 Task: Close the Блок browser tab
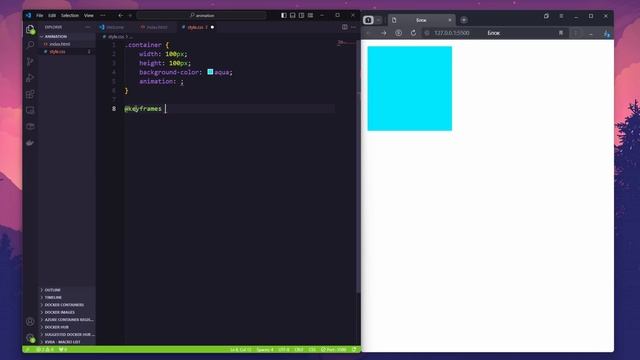pyautogui.click(x=450, y=20)
